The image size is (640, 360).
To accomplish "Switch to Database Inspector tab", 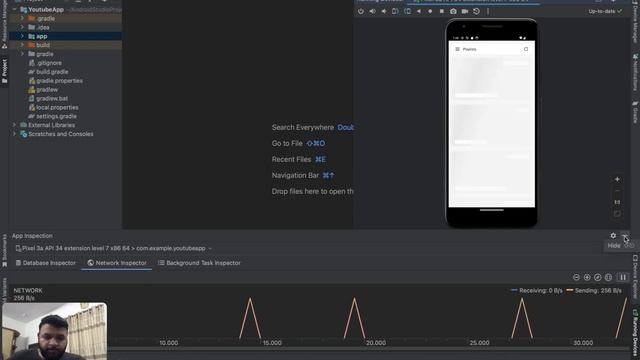I will click(46, 263).
